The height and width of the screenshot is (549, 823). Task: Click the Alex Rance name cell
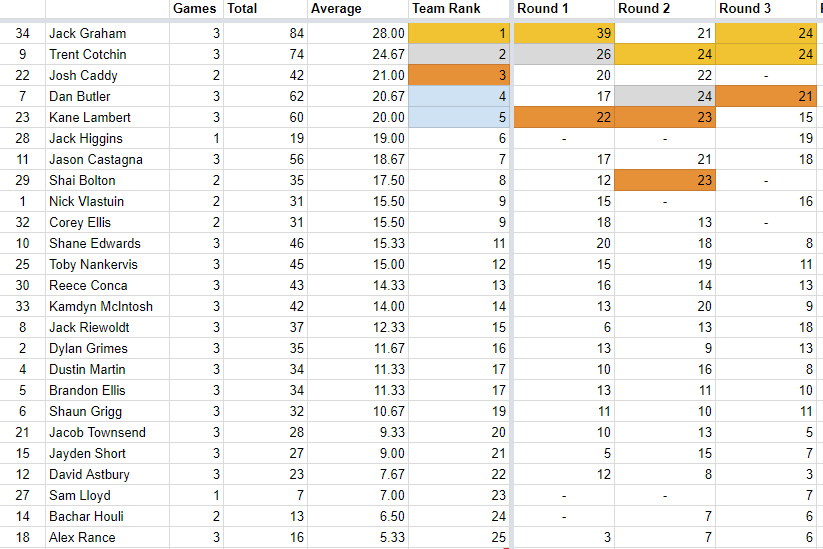click(107, 538)
